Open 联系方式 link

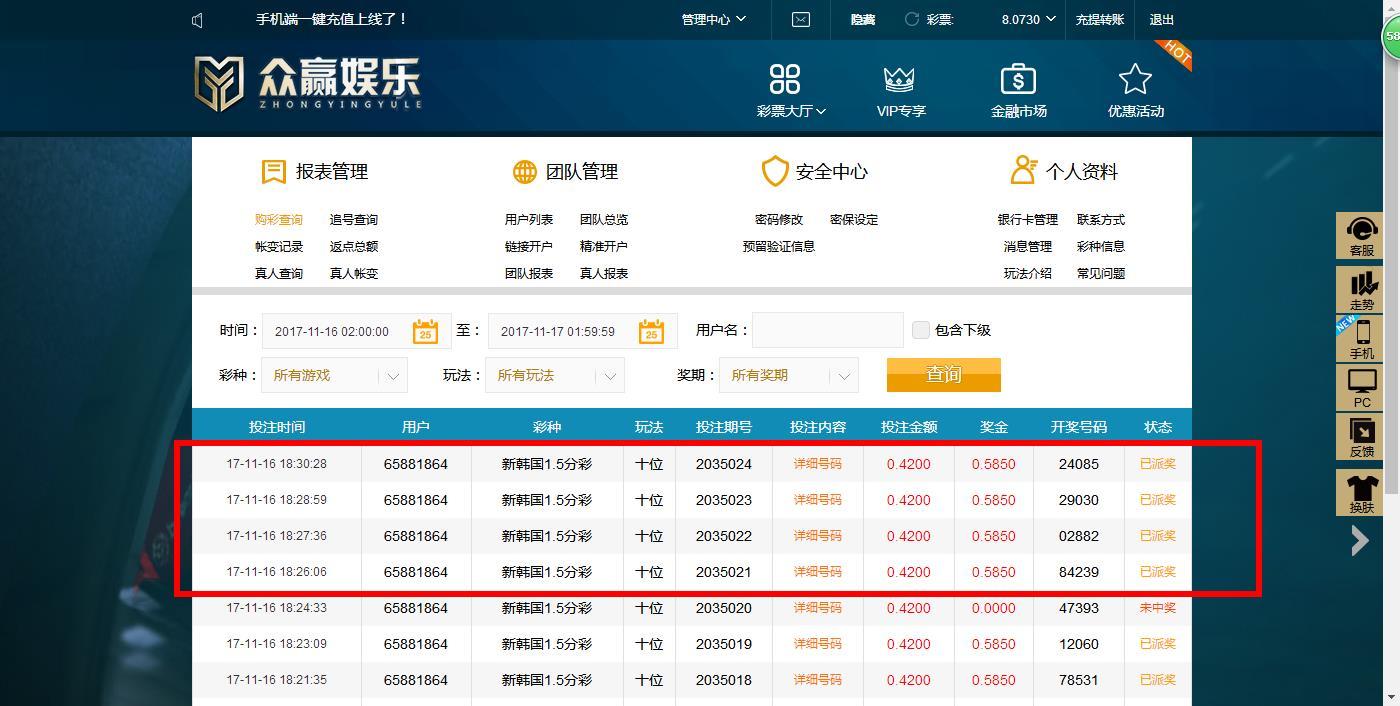tap(1101, 220)
